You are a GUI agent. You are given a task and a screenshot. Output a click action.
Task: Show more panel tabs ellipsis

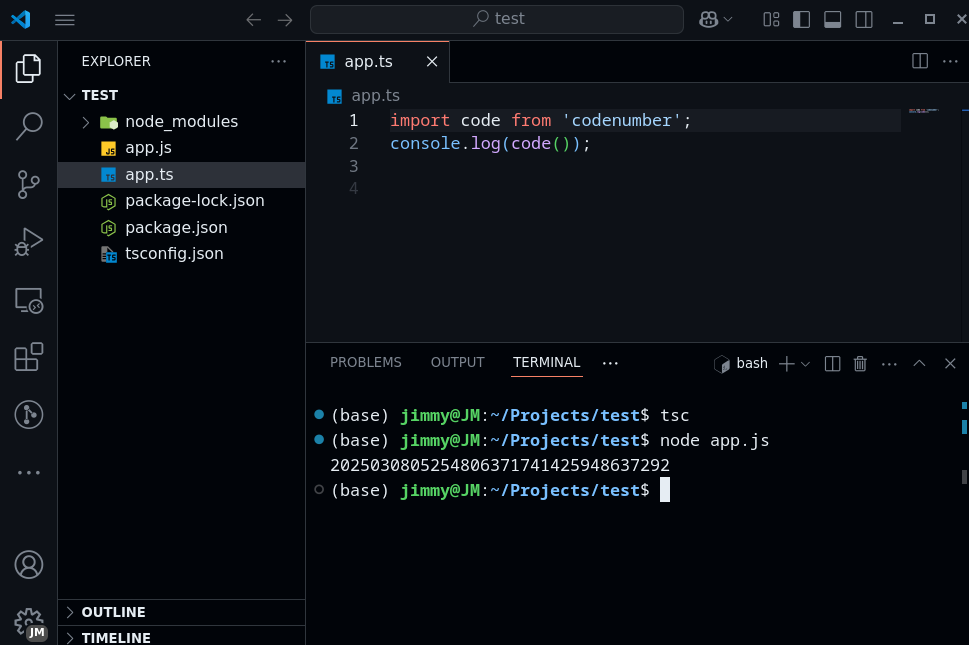[x=610, y=363]
